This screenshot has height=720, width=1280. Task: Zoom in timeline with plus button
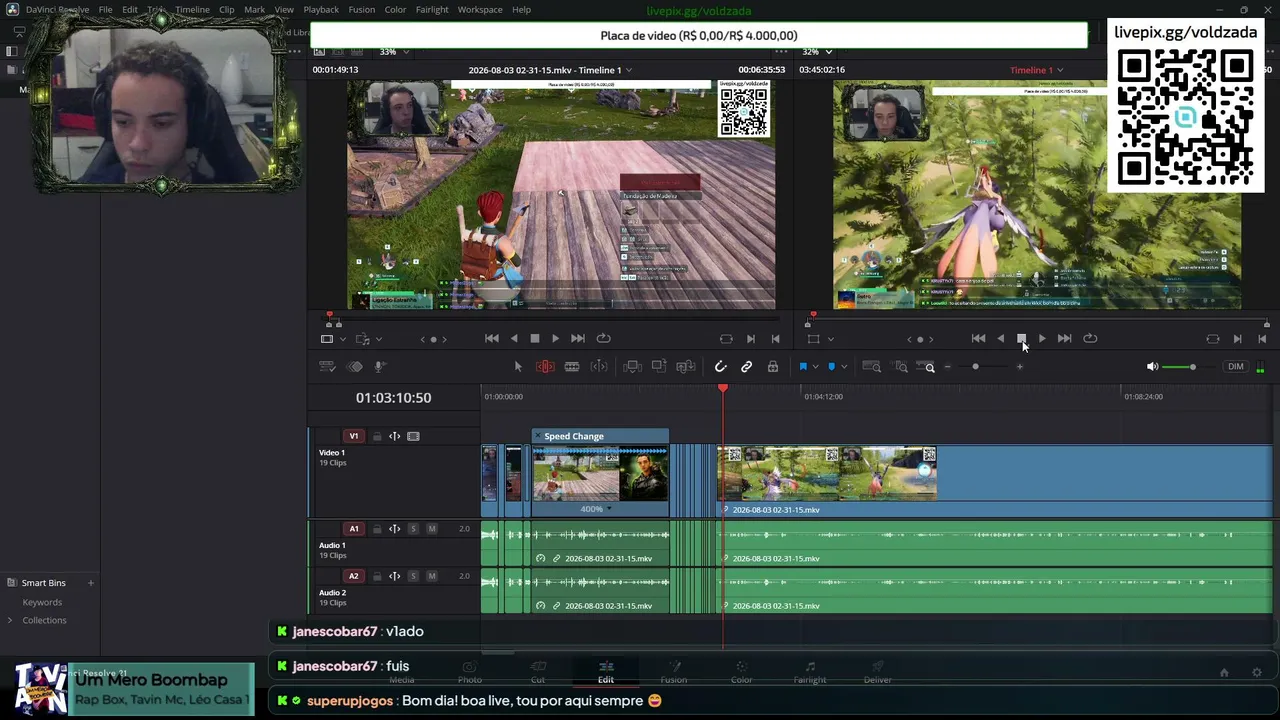pyautogui.click(x=1019, y=367)
